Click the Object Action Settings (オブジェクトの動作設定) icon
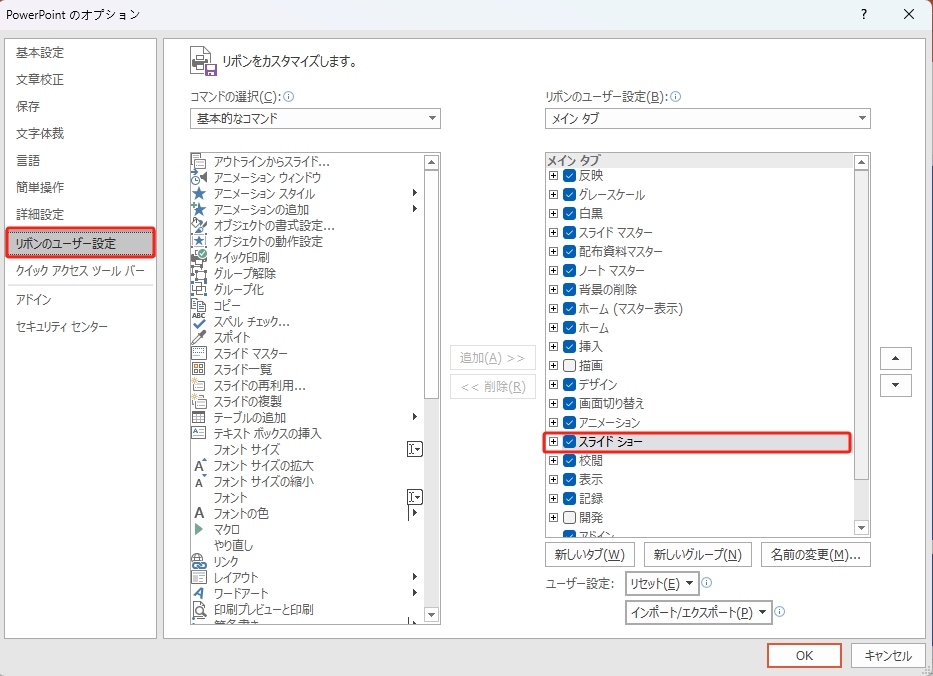The image size is (933, 676). [x=199, y=242]
